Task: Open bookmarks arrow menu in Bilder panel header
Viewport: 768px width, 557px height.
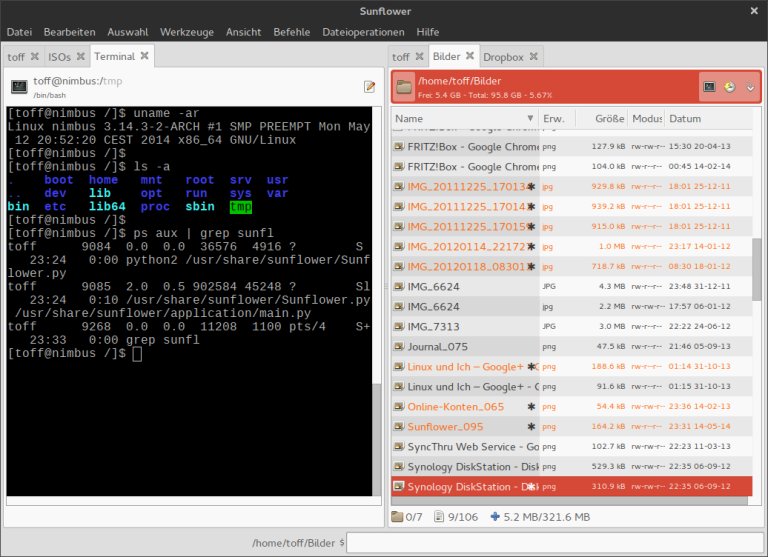Action: click(x=750, y=87)
